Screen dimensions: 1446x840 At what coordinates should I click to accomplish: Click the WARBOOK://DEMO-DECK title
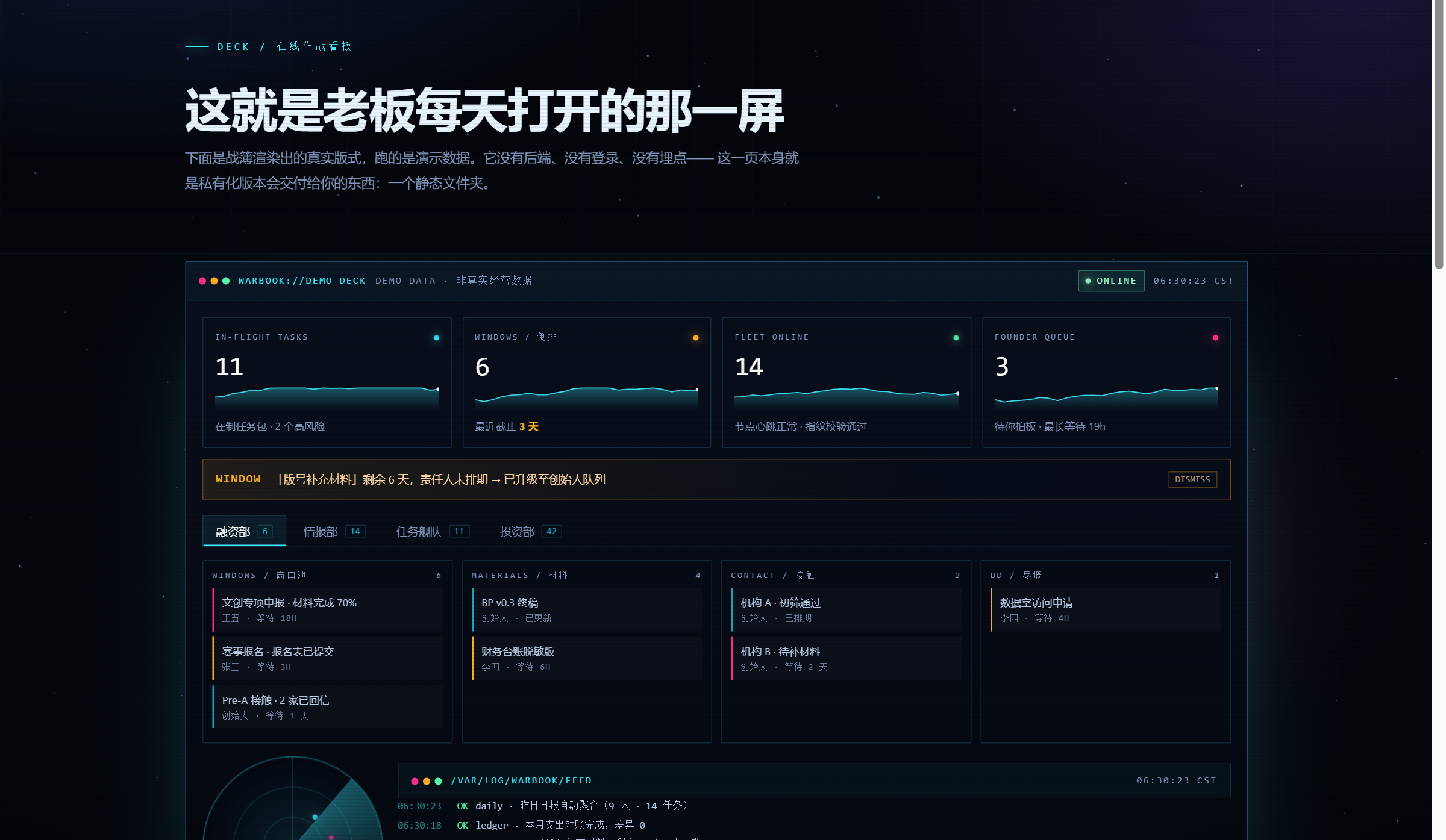(302, 281)
